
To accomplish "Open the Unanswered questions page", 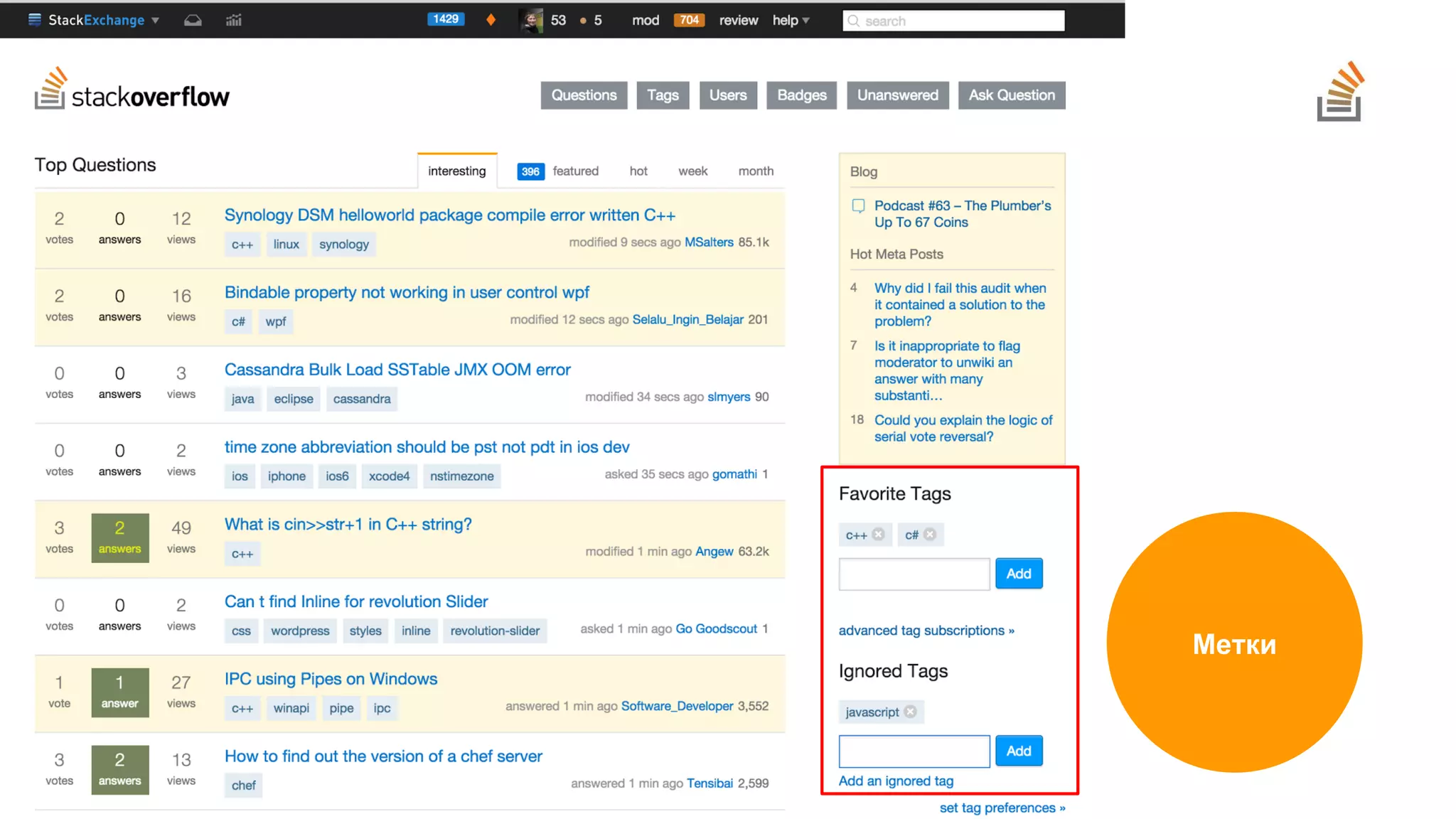I will (x=897, y=95).
